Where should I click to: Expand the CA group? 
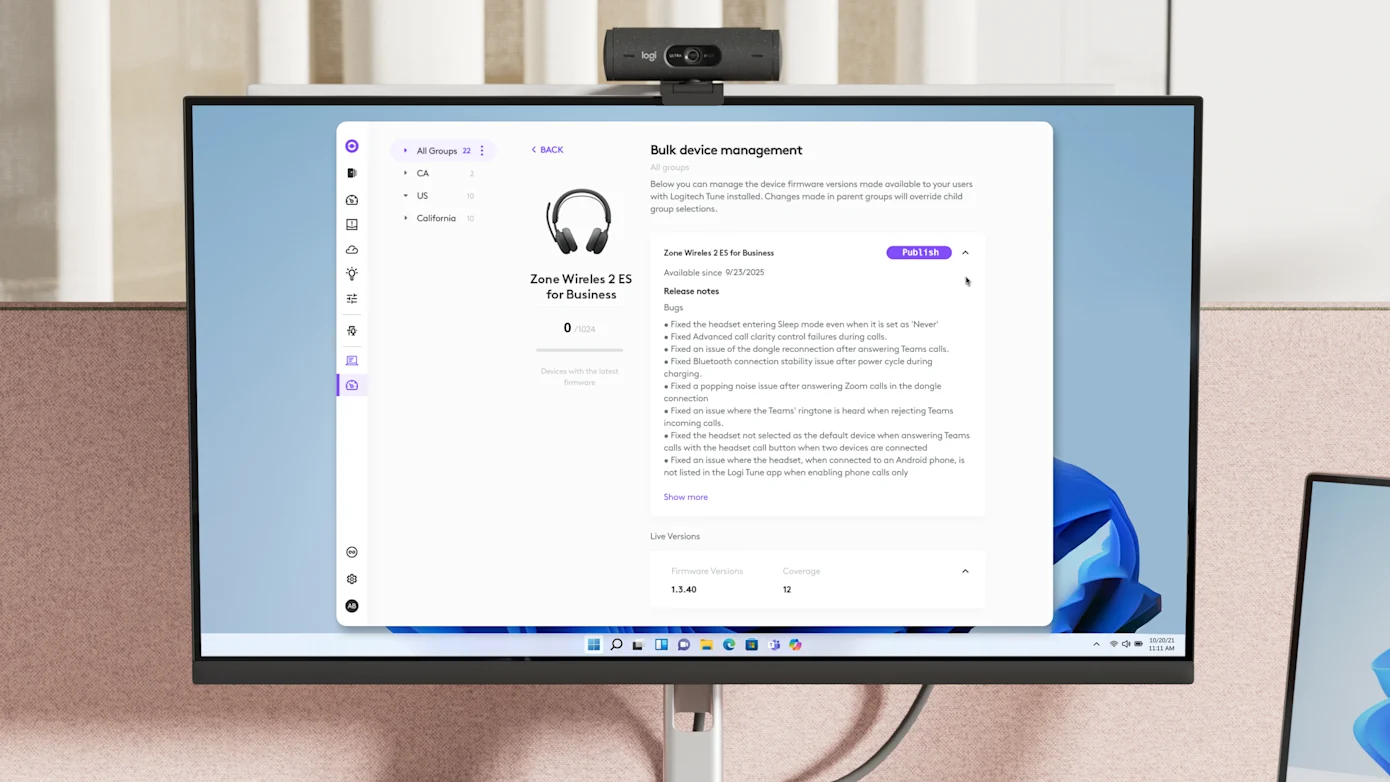click(x=405, y=173)
